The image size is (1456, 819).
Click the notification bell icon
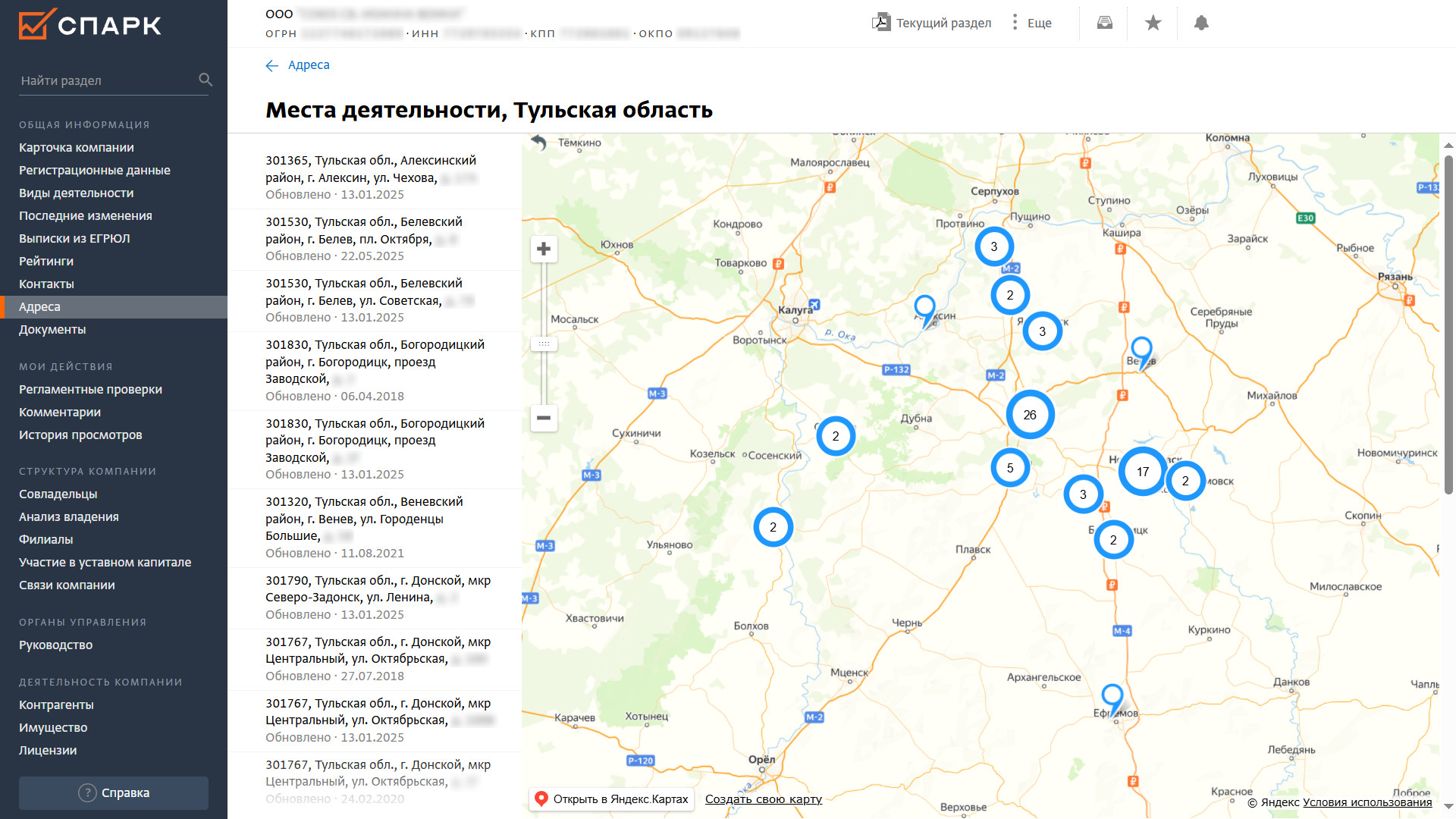[x=1200, y=23]
